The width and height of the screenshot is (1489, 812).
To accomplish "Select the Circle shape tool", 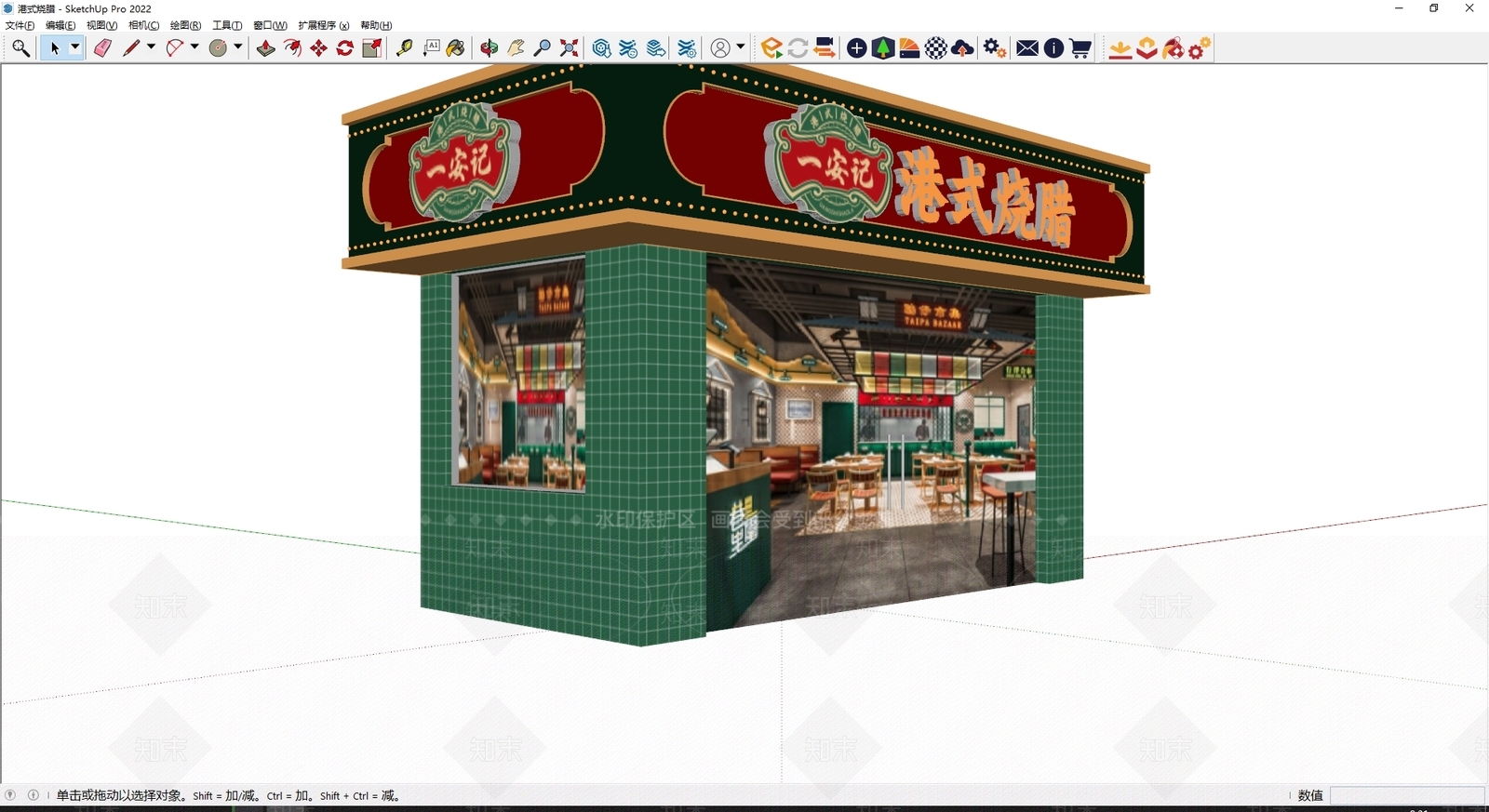I will 219,48.
